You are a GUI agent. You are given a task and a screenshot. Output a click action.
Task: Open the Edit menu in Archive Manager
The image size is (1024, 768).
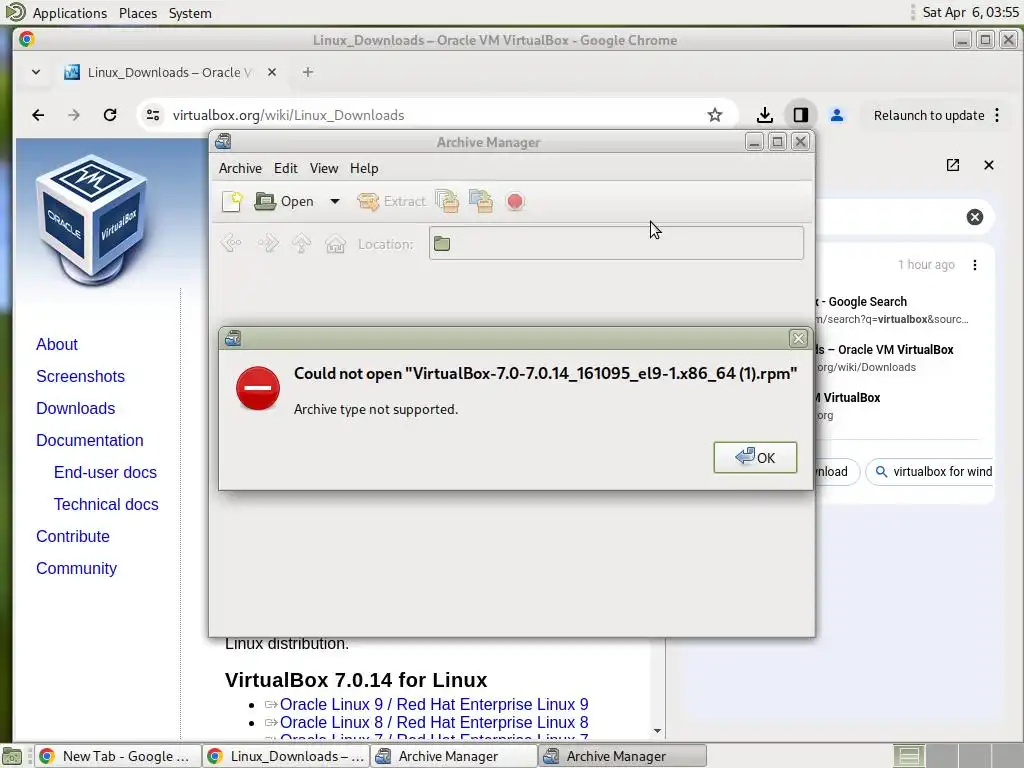(x=285, y=168)
